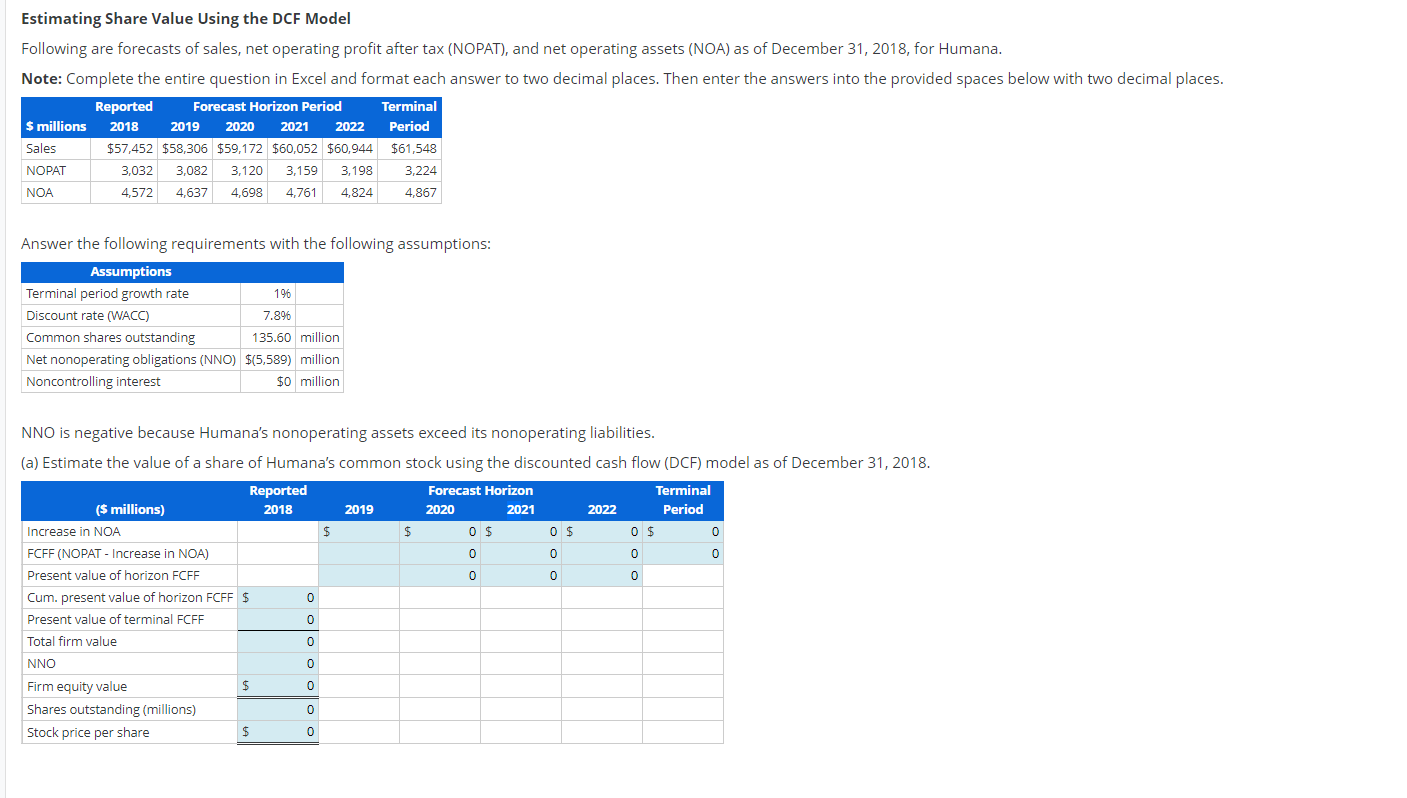1407x798 pixels.
Task: Click the Shares outstanding (millions) input cell
Action: coord(278,708)
